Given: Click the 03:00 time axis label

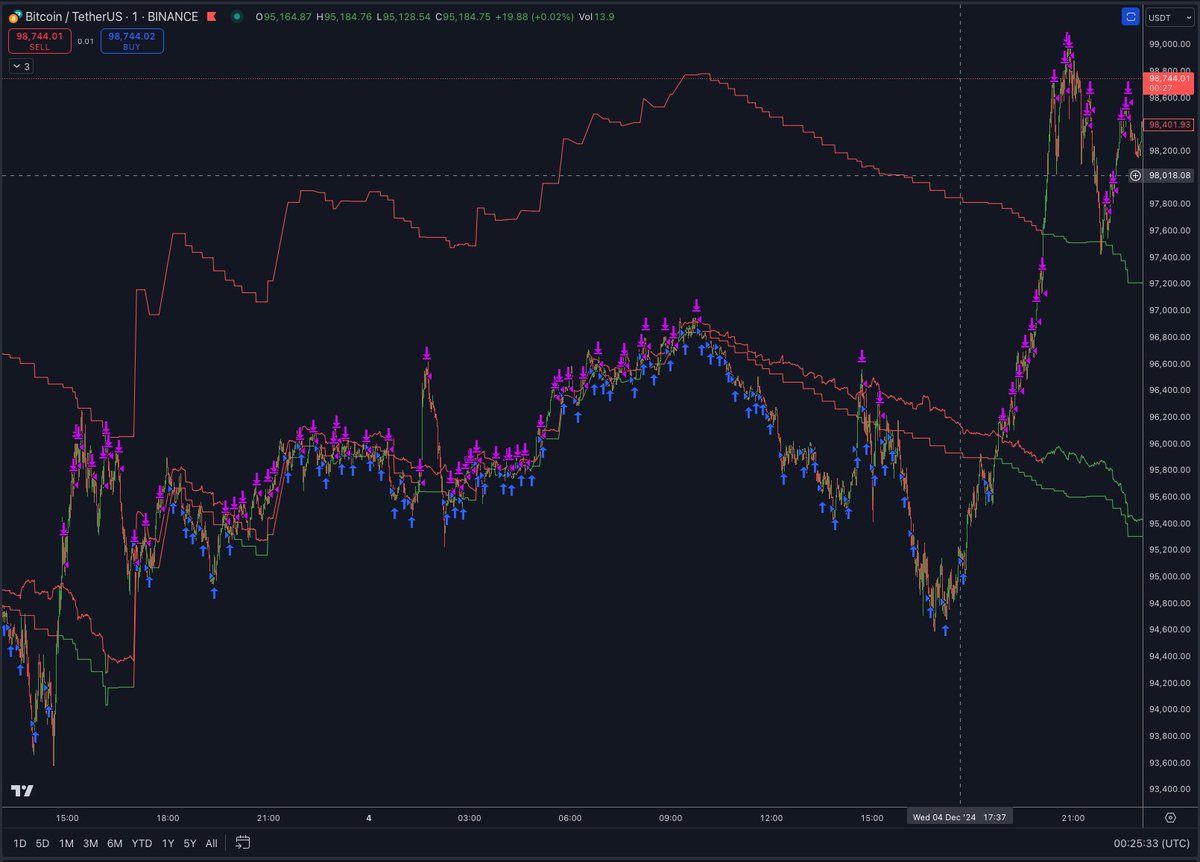Looking at the screenshot, I should click(469, 817).
